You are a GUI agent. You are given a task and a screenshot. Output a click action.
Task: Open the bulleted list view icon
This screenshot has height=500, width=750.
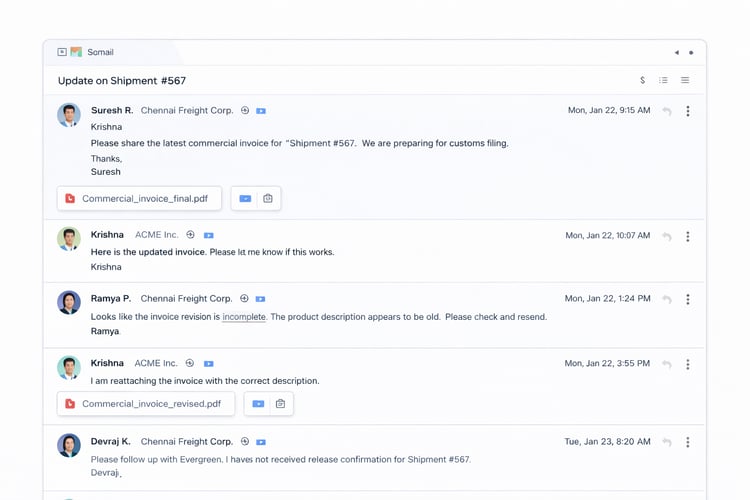coord(663,80)
